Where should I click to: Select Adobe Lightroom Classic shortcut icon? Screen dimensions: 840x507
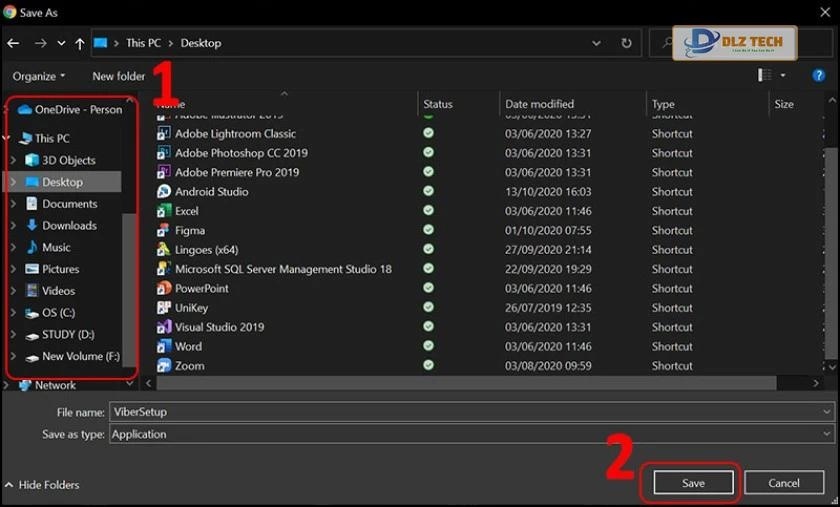tap(164, 133)
